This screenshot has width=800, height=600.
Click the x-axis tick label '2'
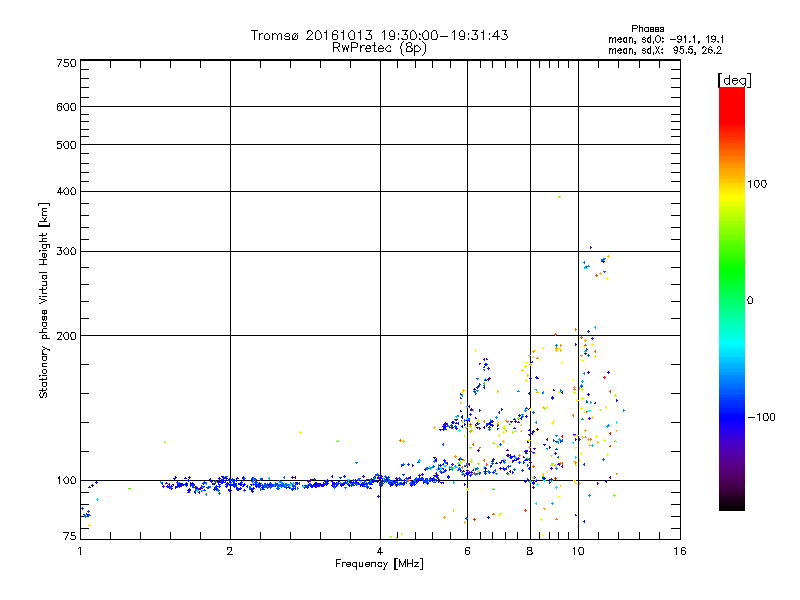(x=230, y=551)
